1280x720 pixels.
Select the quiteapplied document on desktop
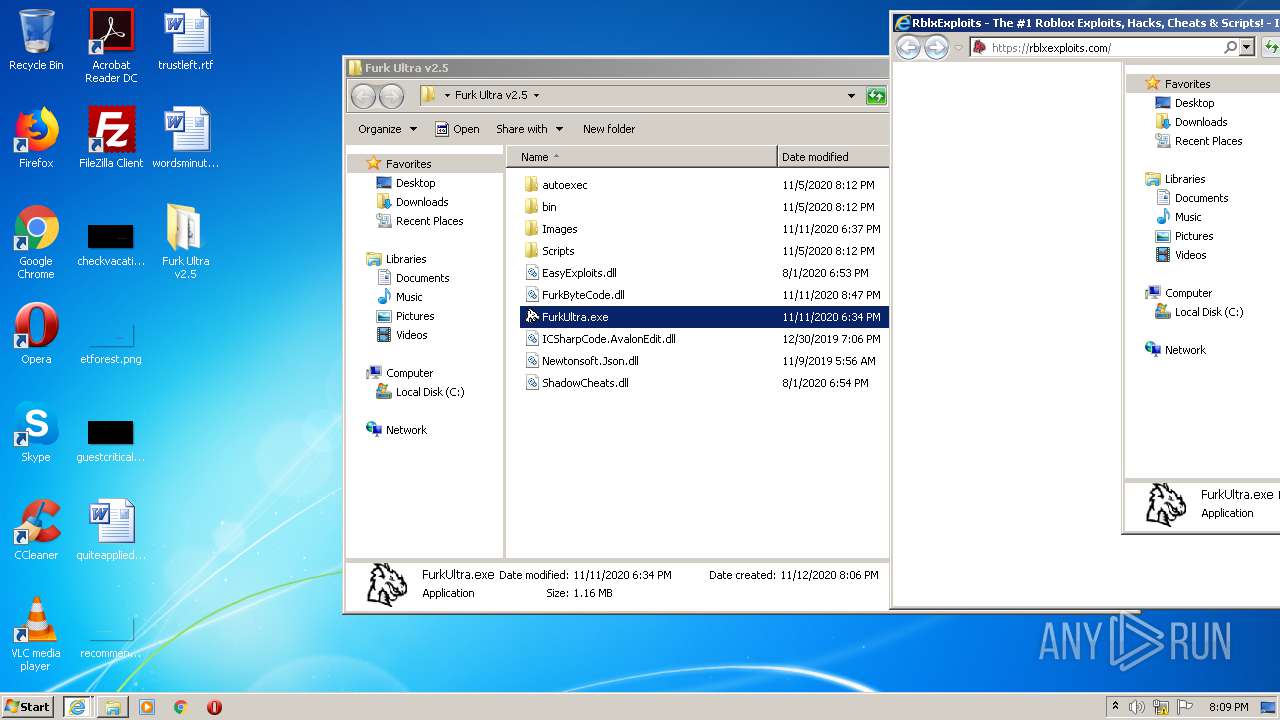point(111,530)
